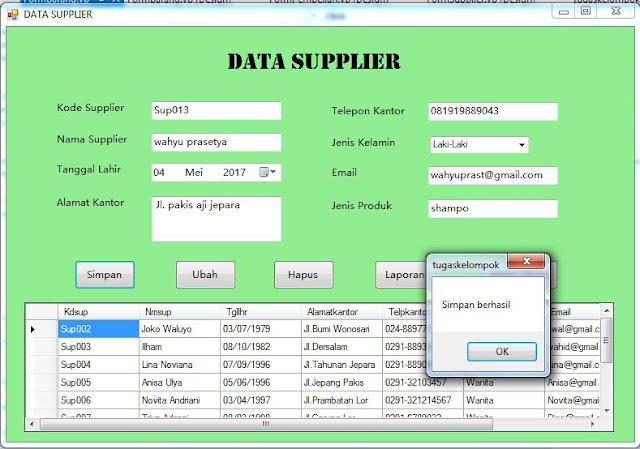Select the Sup003 cell
Image resolution: width=640 pixels, height=449 pixels.
coord(98,347)
